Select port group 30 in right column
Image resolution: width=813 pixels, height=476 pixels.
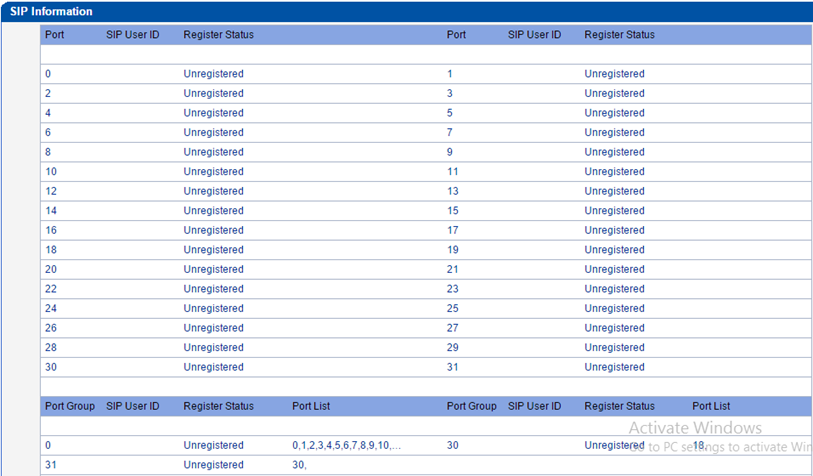[453, 445]
